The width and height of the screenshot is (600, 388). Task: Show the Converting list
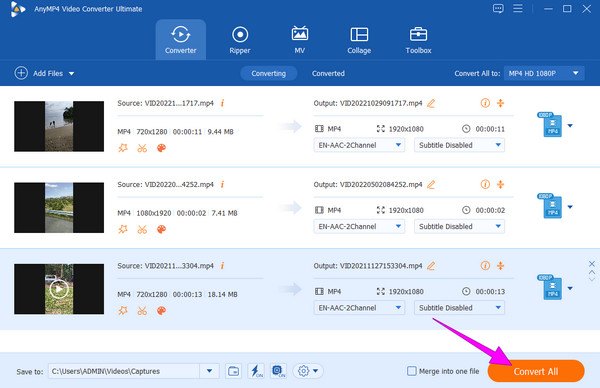(x=268, y=73)
